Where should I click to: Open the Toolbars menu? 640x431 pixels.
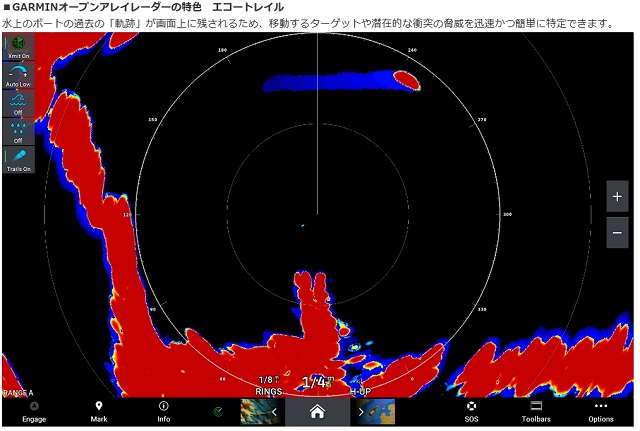pos(535,411)
